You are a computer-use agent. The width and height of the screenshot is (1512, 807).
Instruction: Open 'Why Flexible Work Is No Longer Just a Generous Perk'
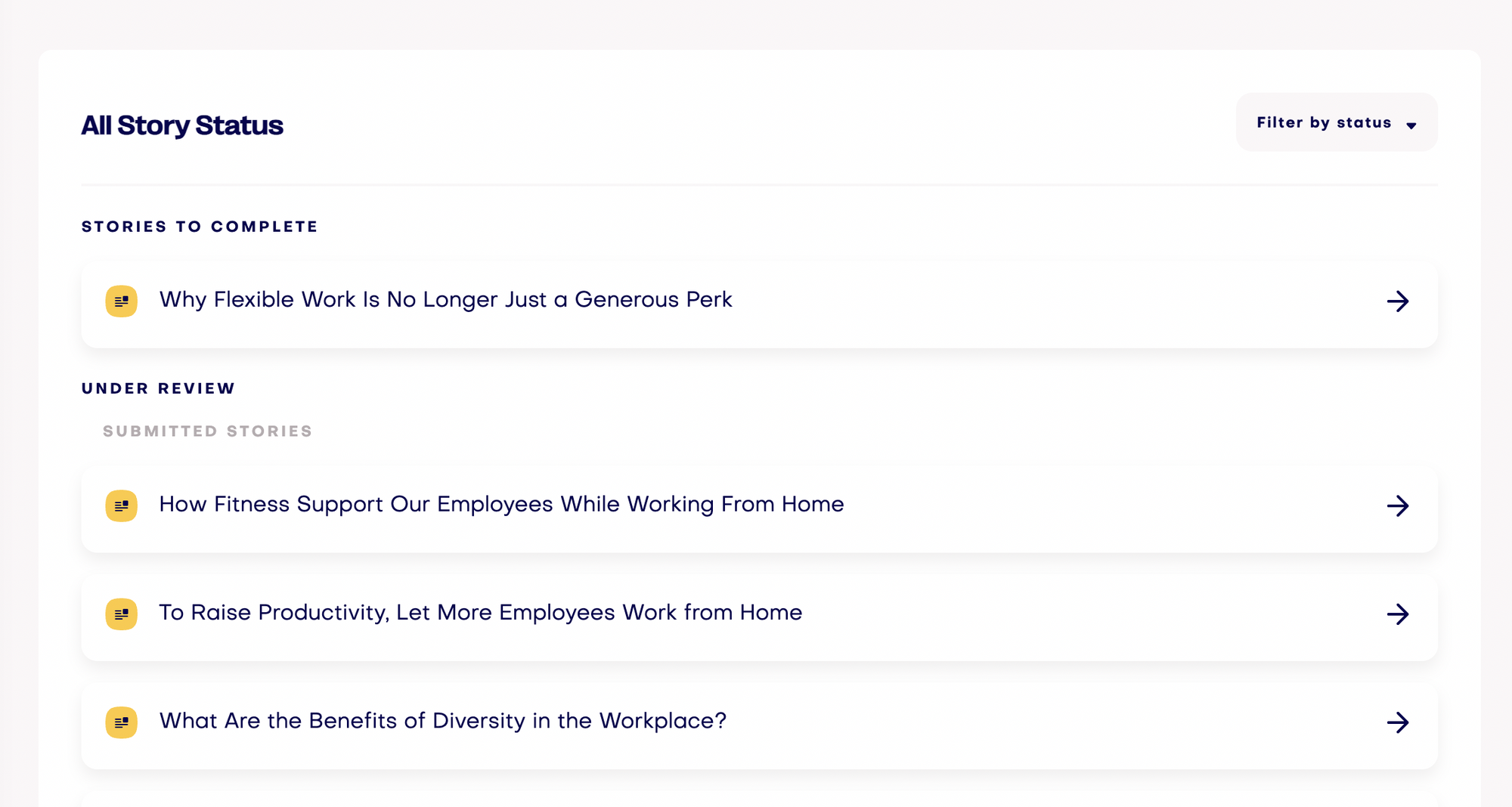tap(445, 300)
